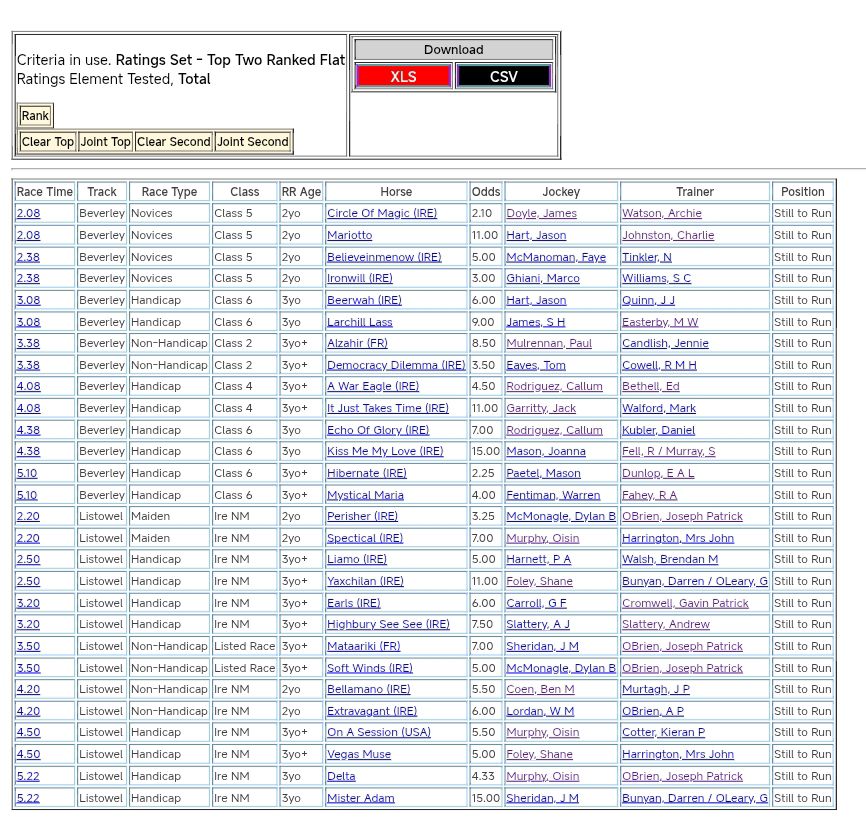Screen dimensions: 866x823
Task: Download the ratings as CSV
Action: [x=503, y=77]
